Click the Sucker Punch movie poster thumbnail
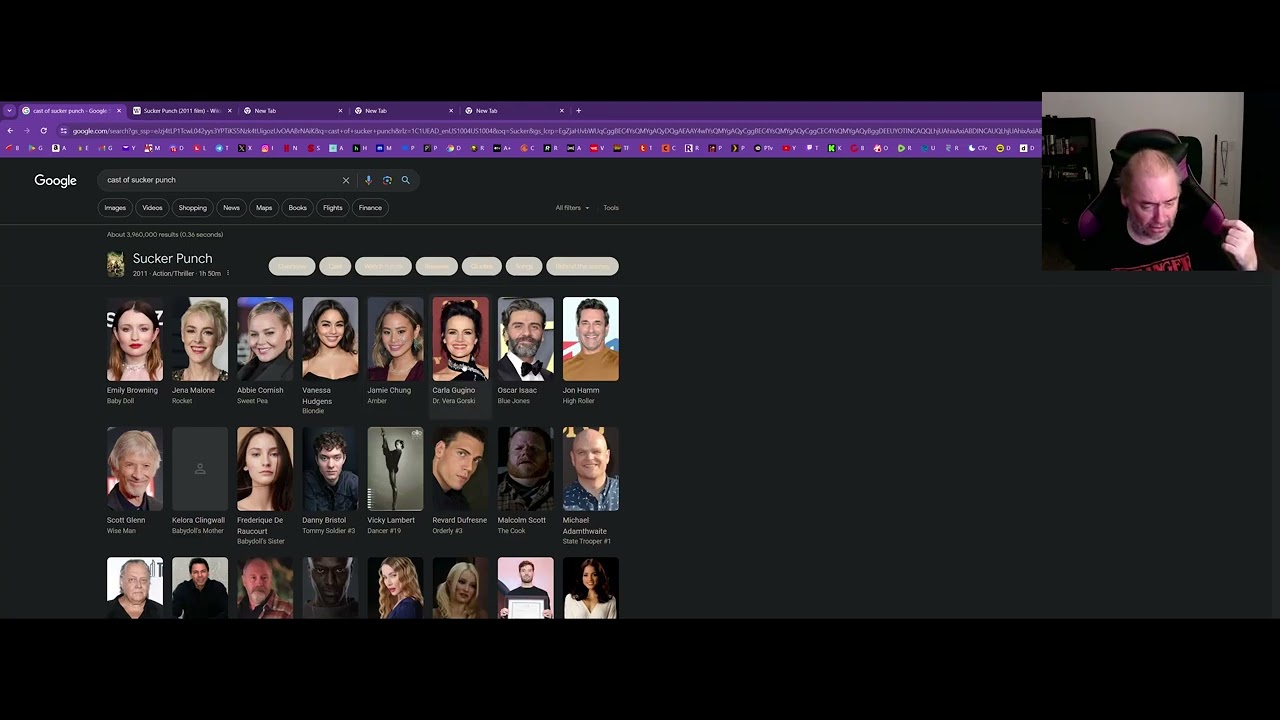The width and height of the screenshot is (1280, 720). click(116, 264)
